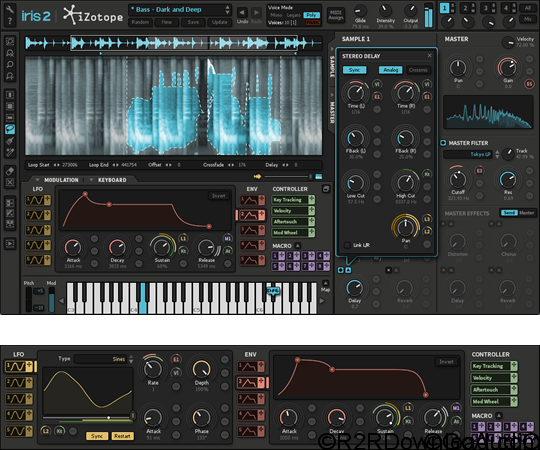Open the preset name dropdown arrows
Viewport: 540px width, 450px height.
(227, 10)
